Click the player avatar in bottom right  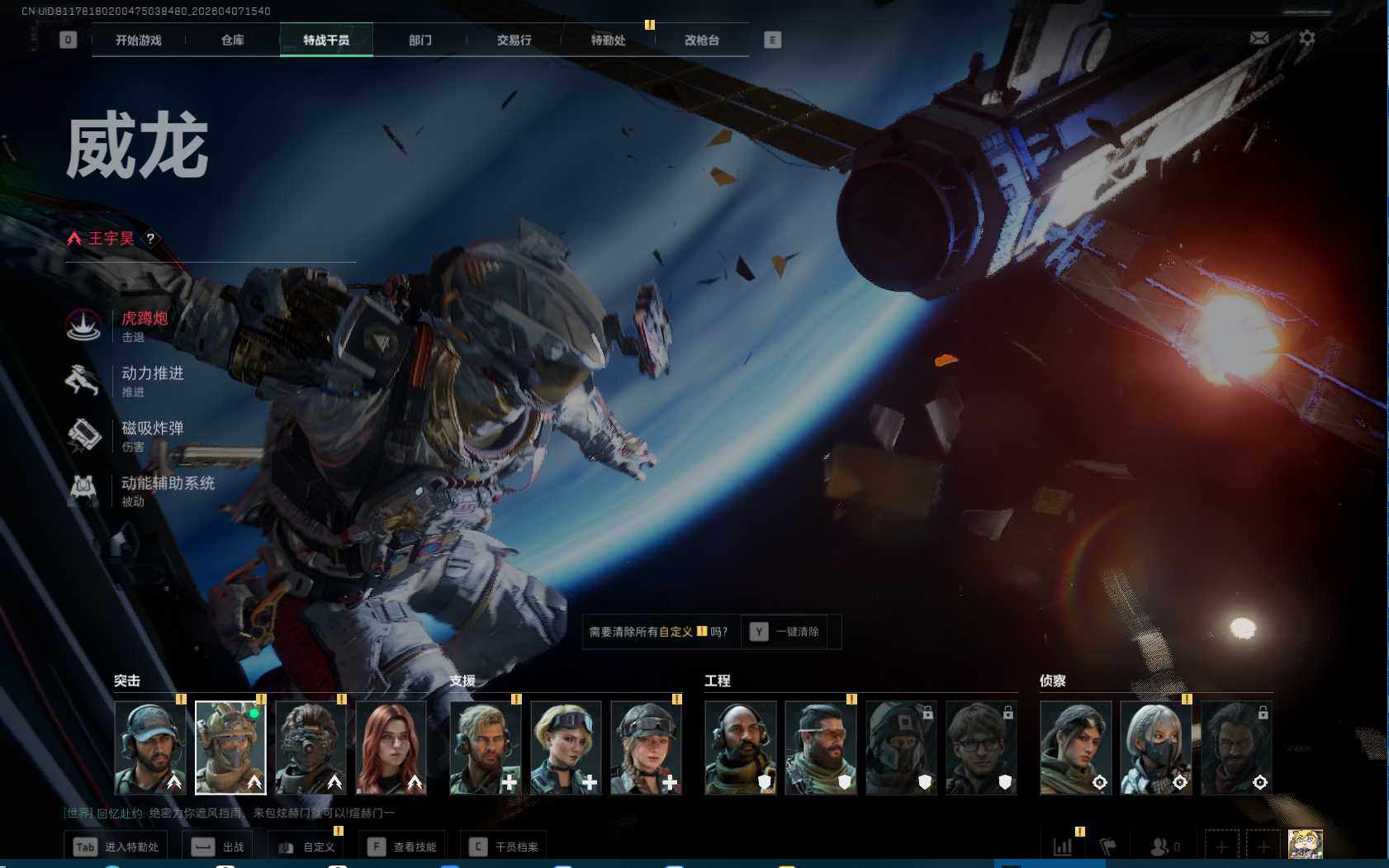pyautogui.click(x=1305, y=845)
